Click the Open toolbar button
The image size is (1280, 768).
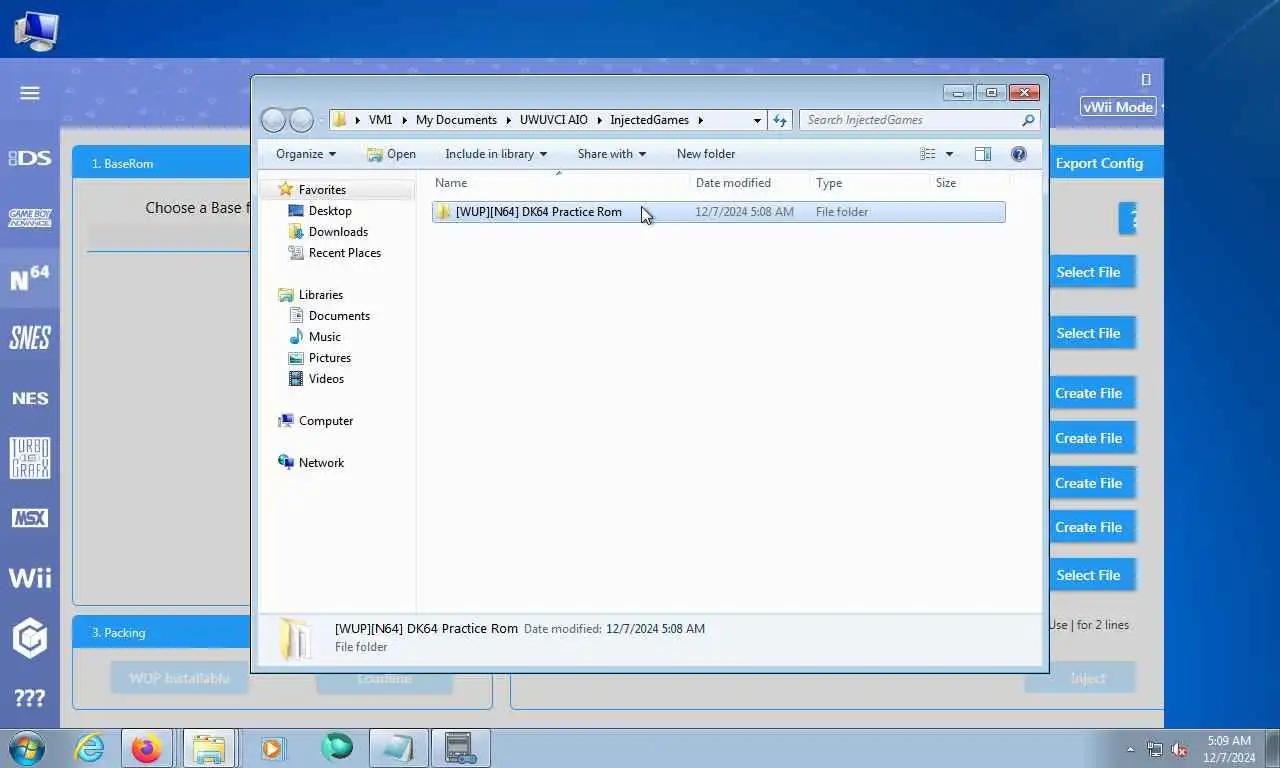(x=391, y=154)
